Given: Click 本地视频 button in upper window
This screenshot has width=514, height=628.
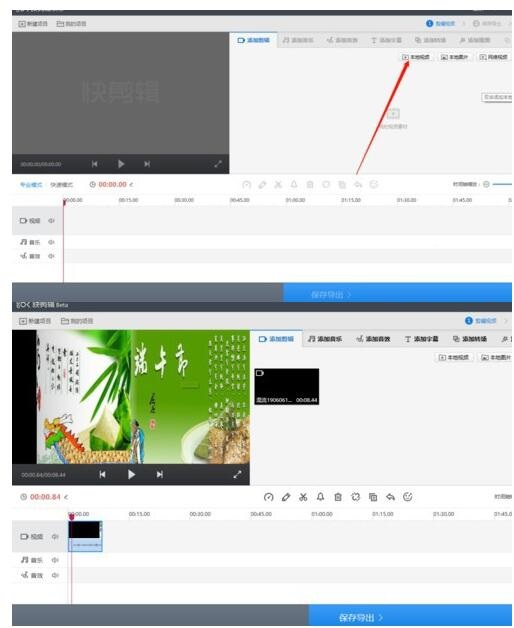Looking at the screenshot, I should tap(416, 57).
